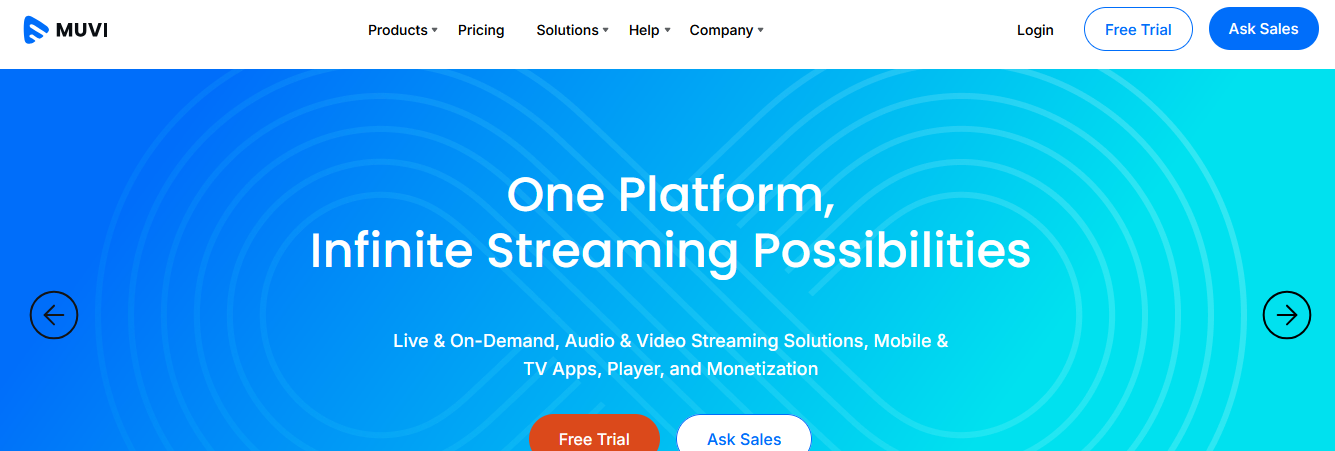Click the Infinite Streaming Possibilities headline
The width and height of the screenshot is (1335, 451).
tap(670, 250)
